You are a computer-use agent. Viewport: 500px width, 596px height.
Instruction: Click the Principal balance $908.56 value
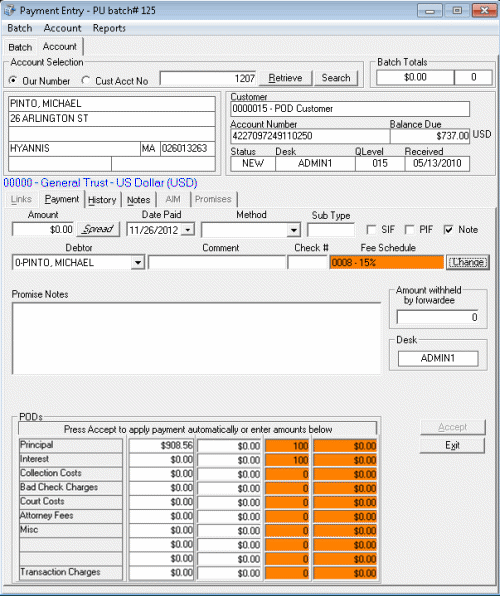coord(161,445)
